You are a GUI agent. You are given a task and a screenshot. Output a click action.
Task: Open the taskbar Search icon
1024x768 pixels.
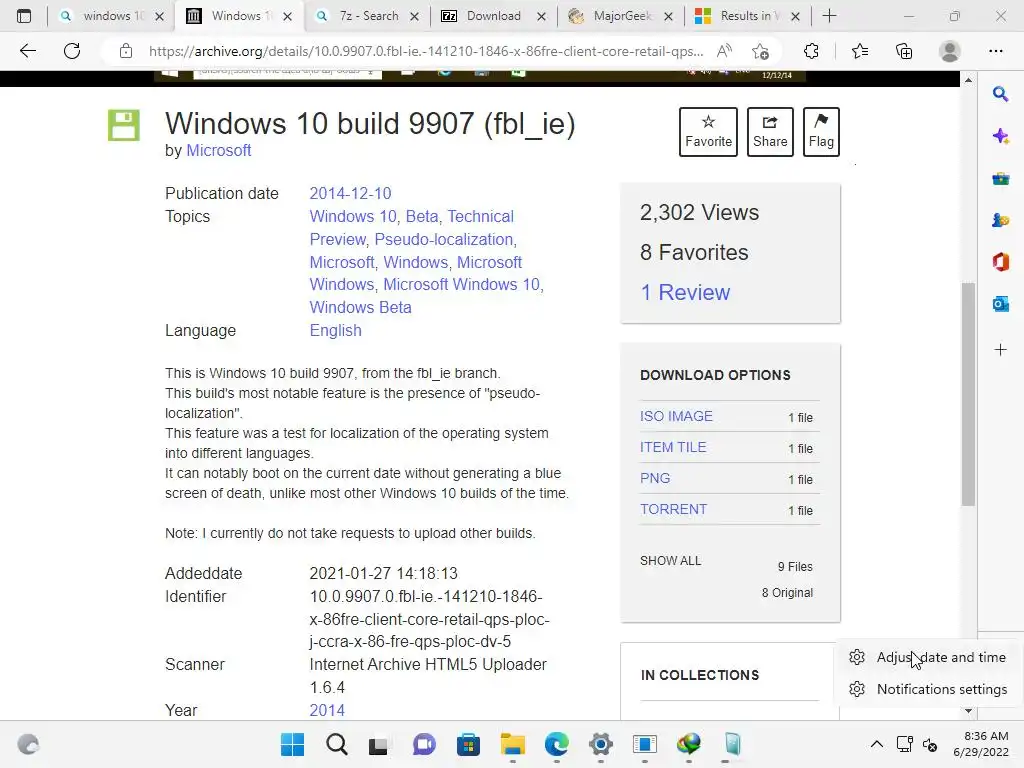[337, 744]
